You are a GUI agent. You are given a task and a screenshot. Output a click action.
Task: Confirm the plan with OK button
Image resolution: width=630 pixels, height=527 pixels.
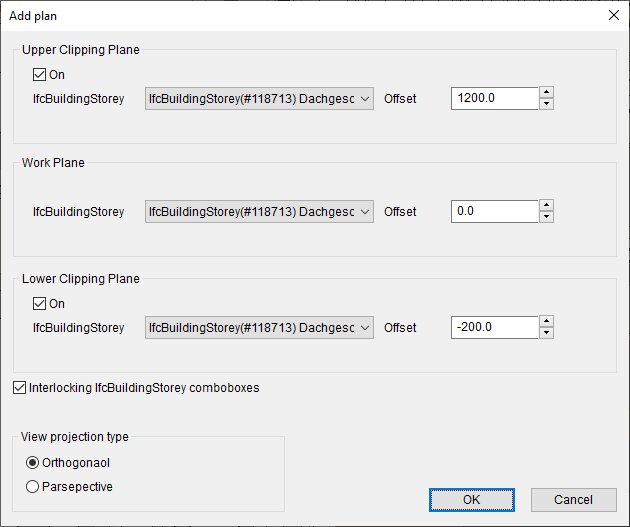pyautogui.click(x=472, y=500)
